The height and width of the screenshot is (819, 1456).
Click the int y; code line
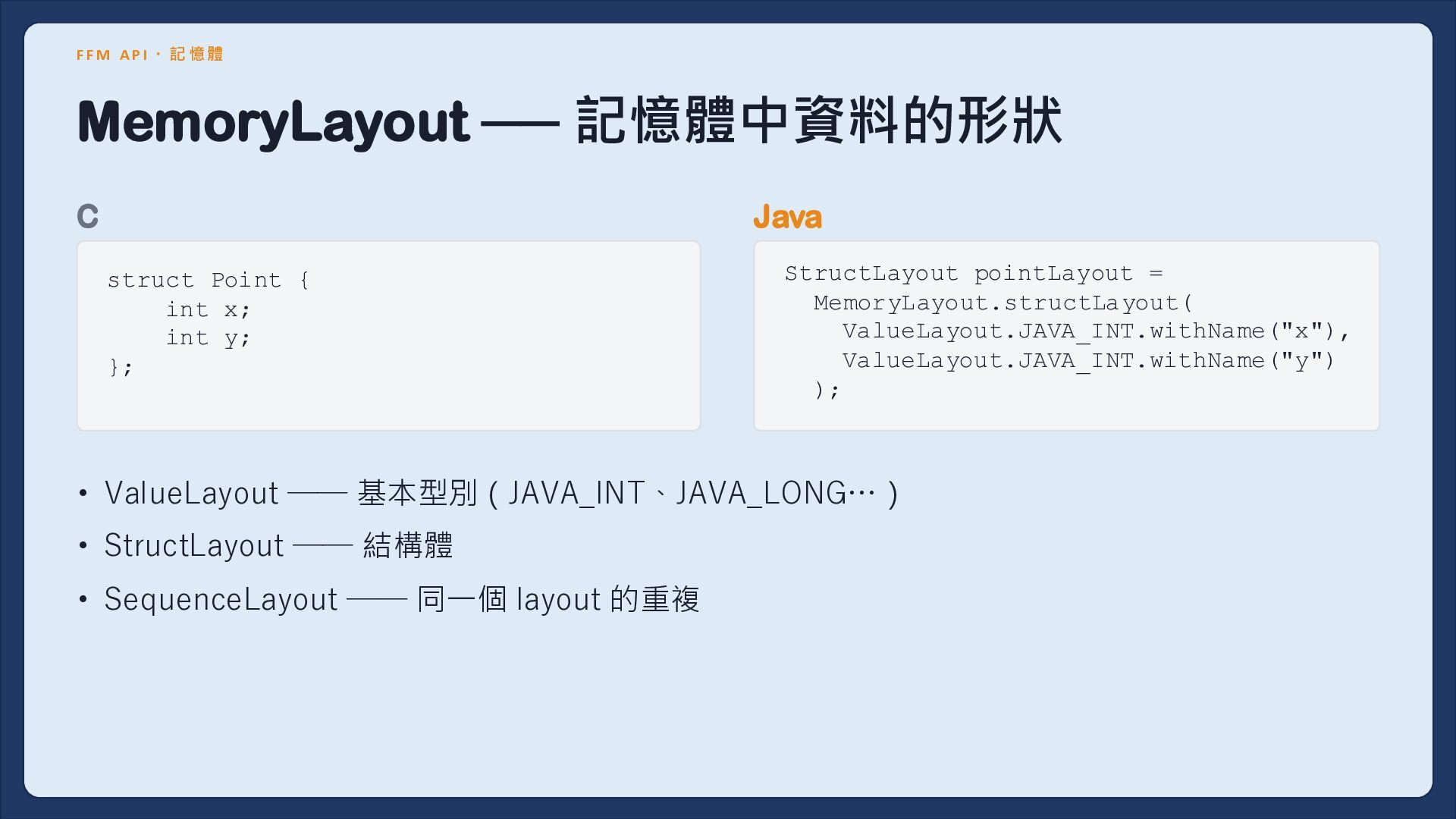point(208,338)
